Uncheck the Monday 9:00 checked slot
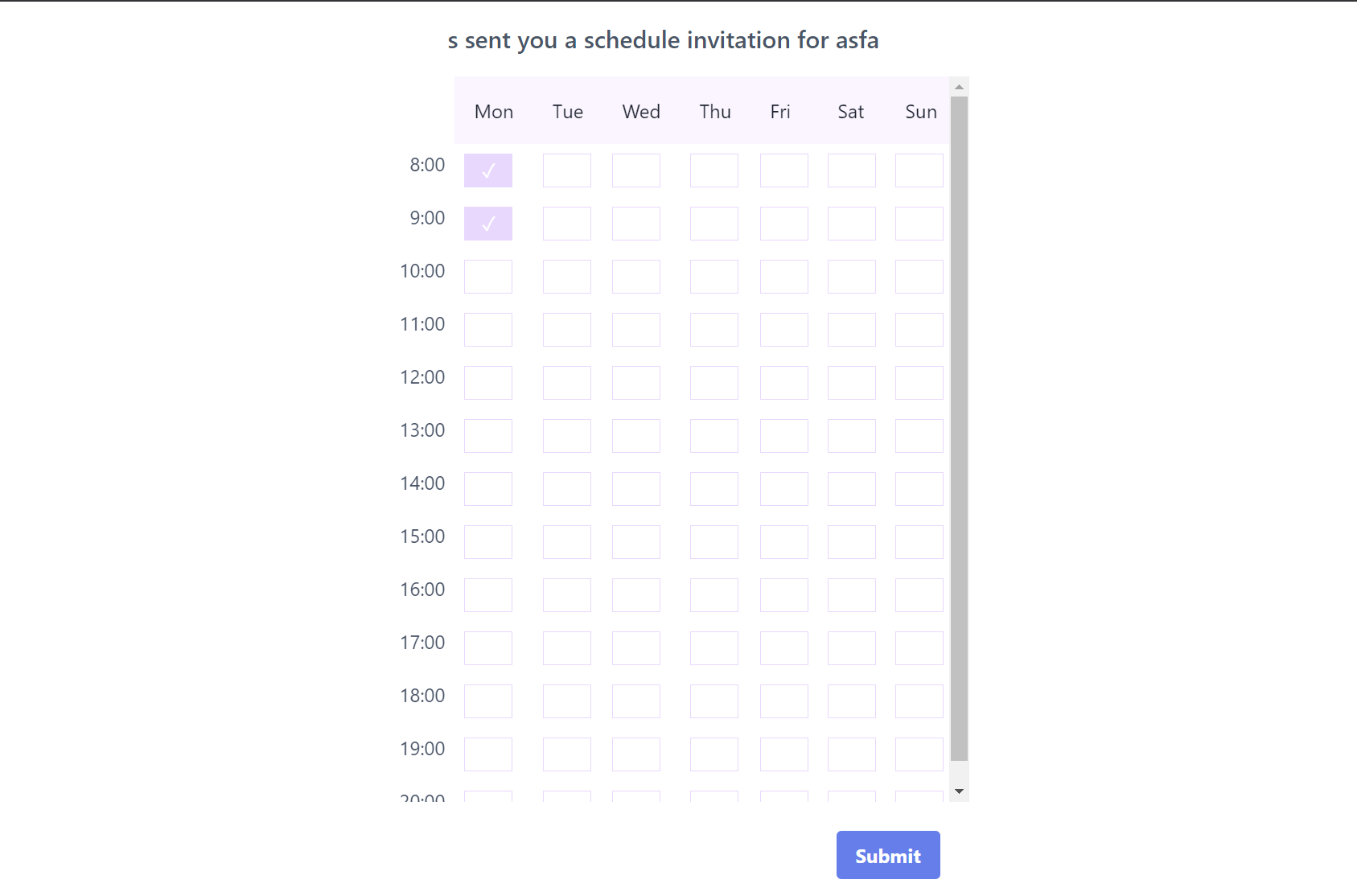1357x896 pixels. click(x=488, y=224)
